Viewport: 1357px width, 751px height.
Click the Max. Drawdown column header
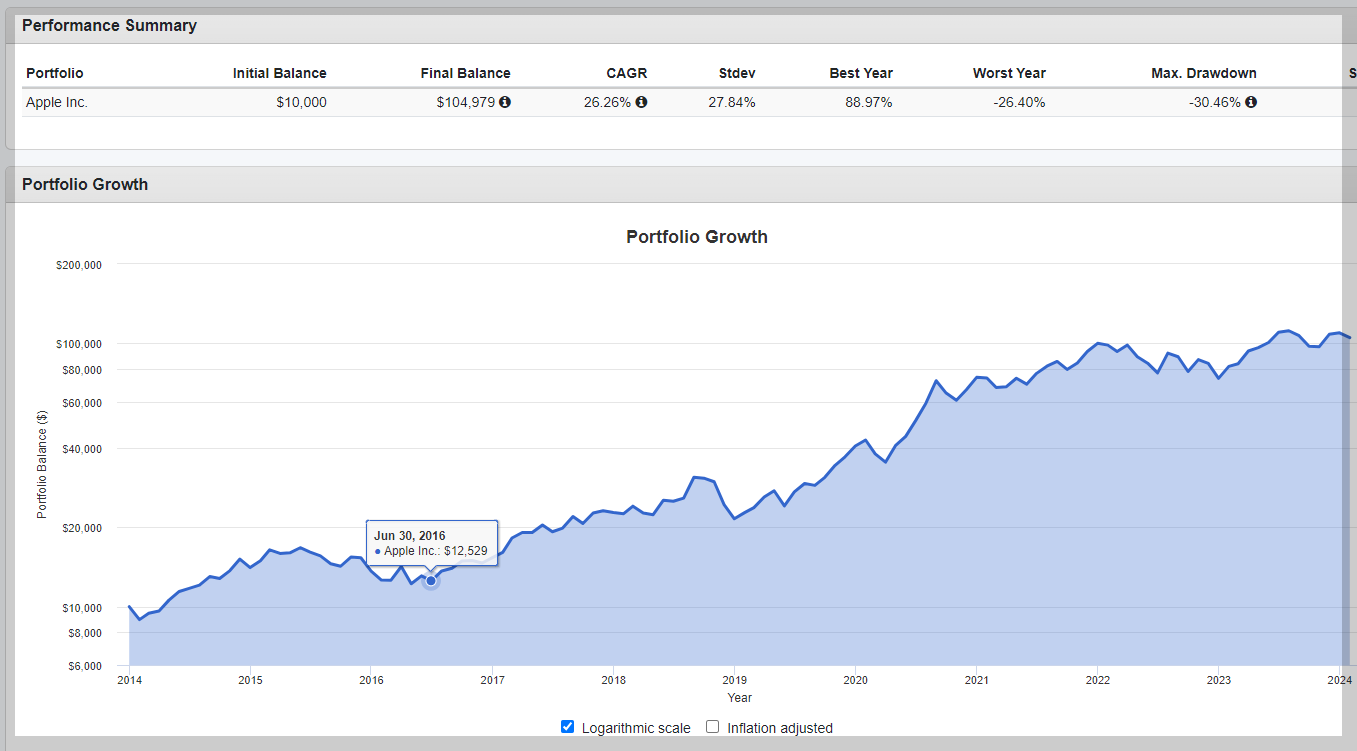pyautogui.click(x=1204, y=73)
